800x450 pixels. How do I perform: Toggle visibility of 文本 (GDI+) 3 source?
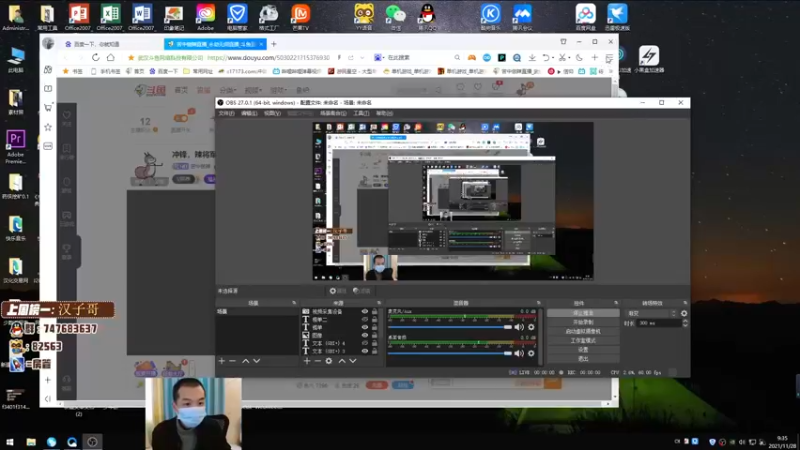click(x=365, y=351)
